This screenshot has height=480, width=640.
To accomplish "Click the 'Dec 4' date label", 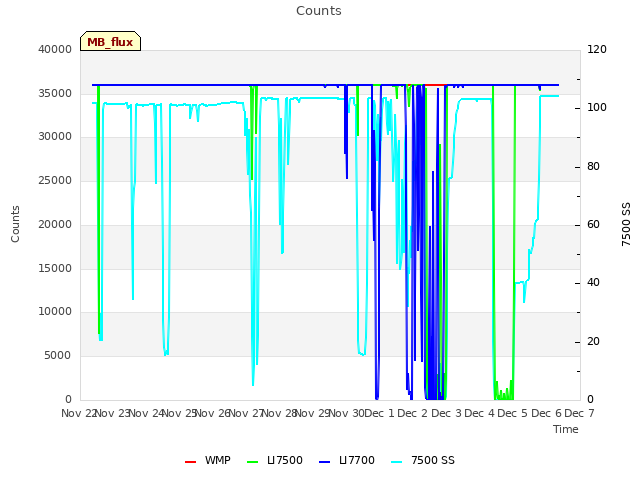I will pos(479,413).
